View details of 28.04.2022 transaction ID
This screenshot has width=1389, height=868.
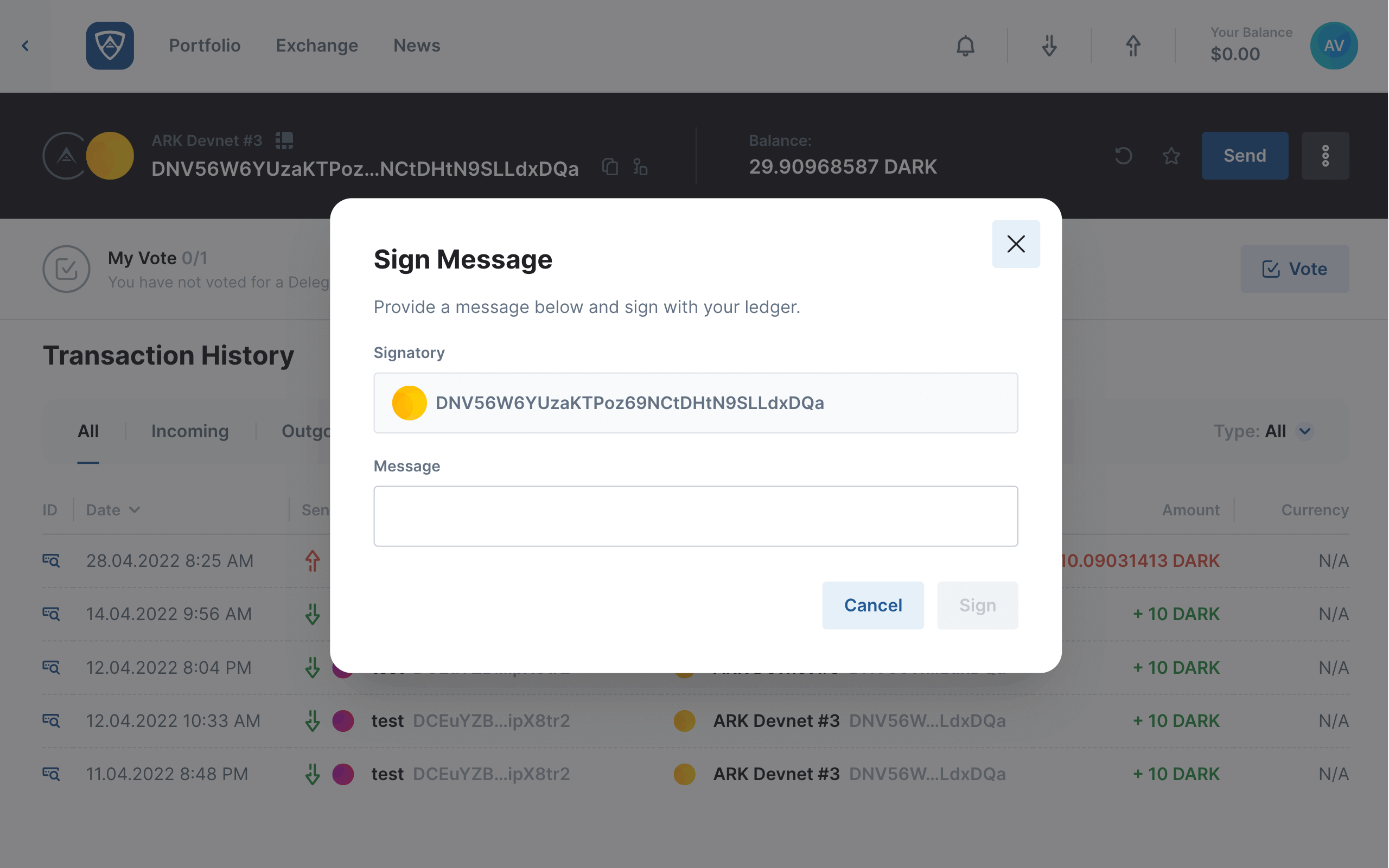point(51,560)
